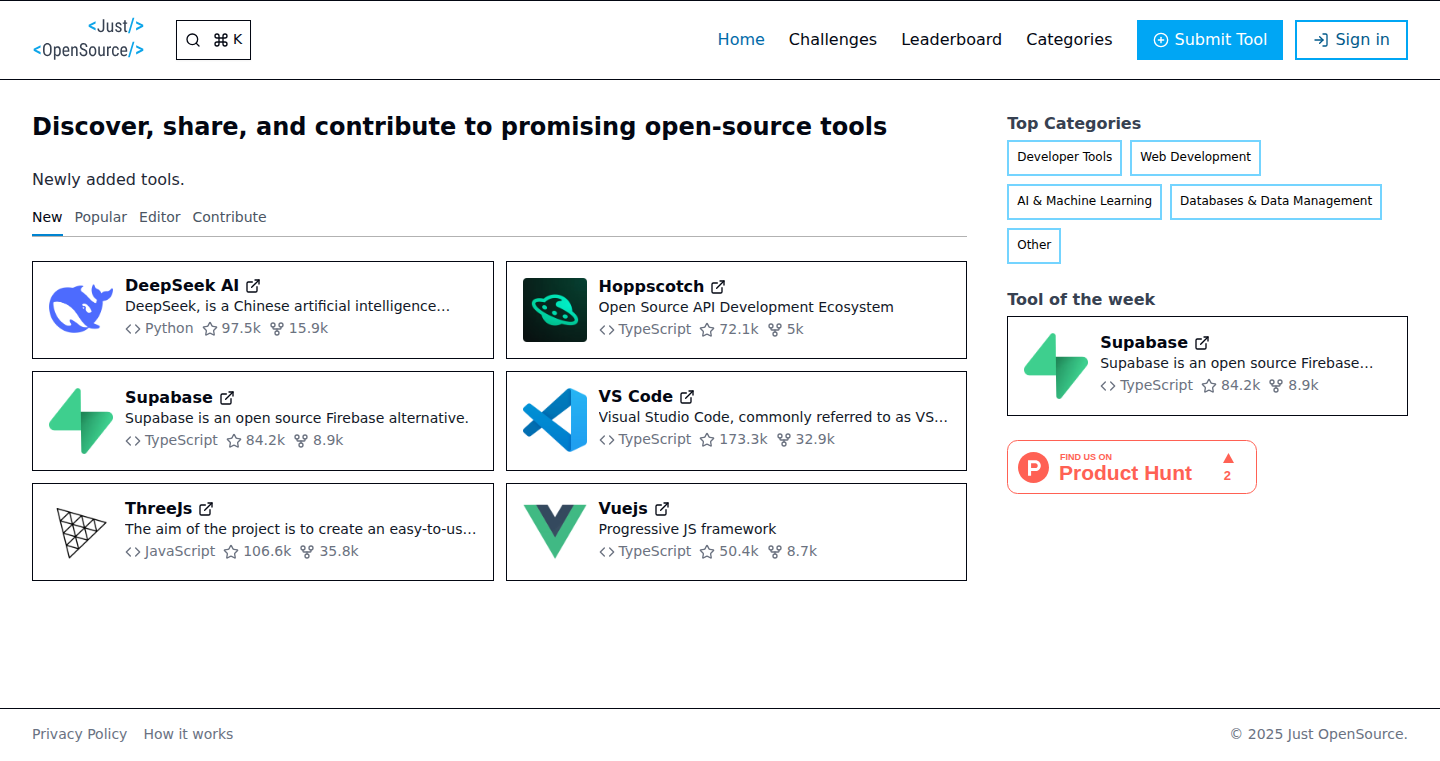Switch to the Contribute tab

click(x=229, y=217)
